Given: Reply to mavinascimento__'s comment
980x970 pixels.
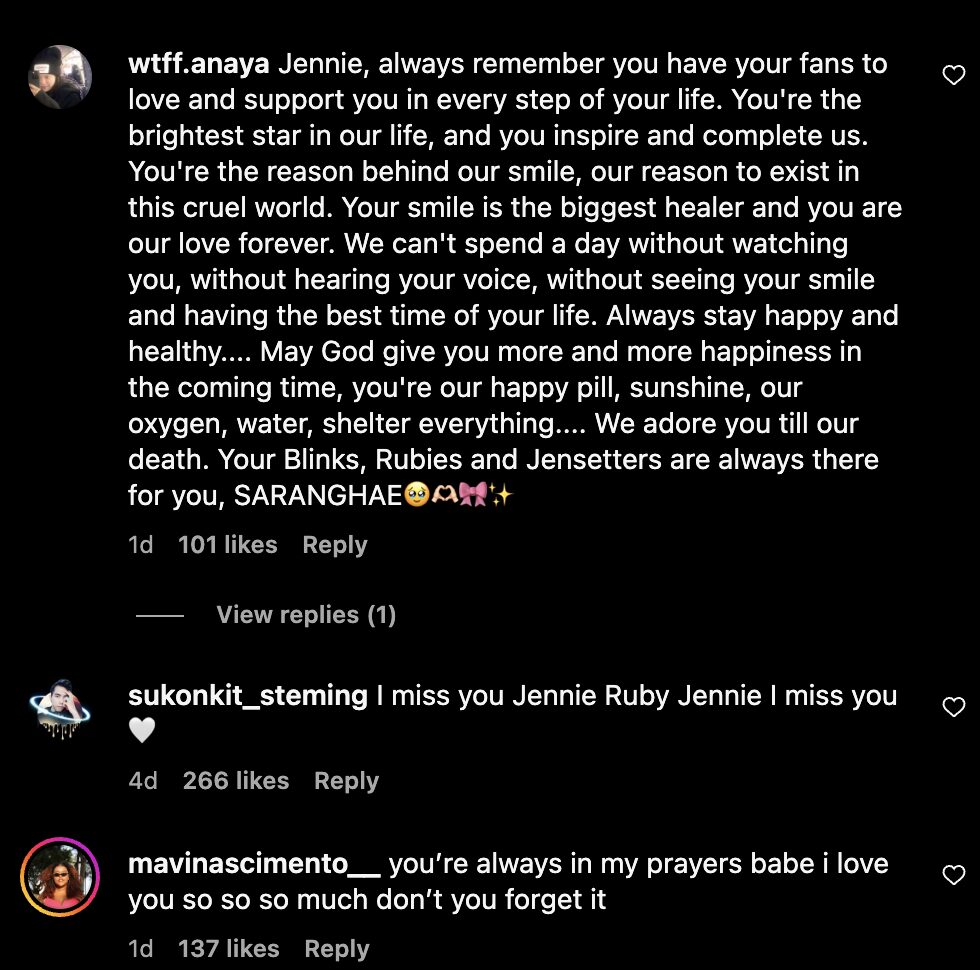Looking at the screenshot, I should 337,949.
